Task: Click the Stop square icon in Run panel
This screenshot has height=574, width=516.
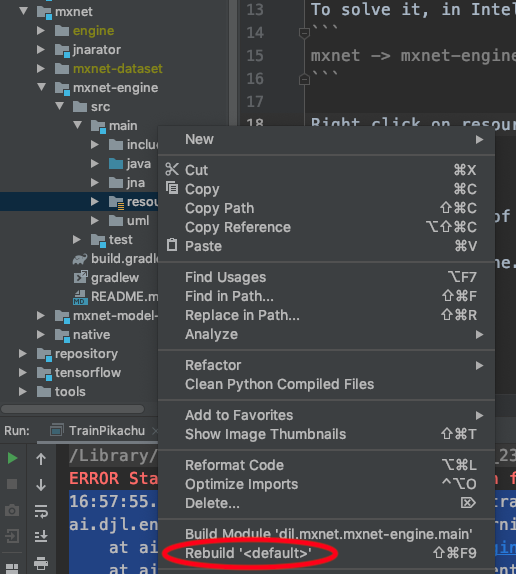Action: 12,484
